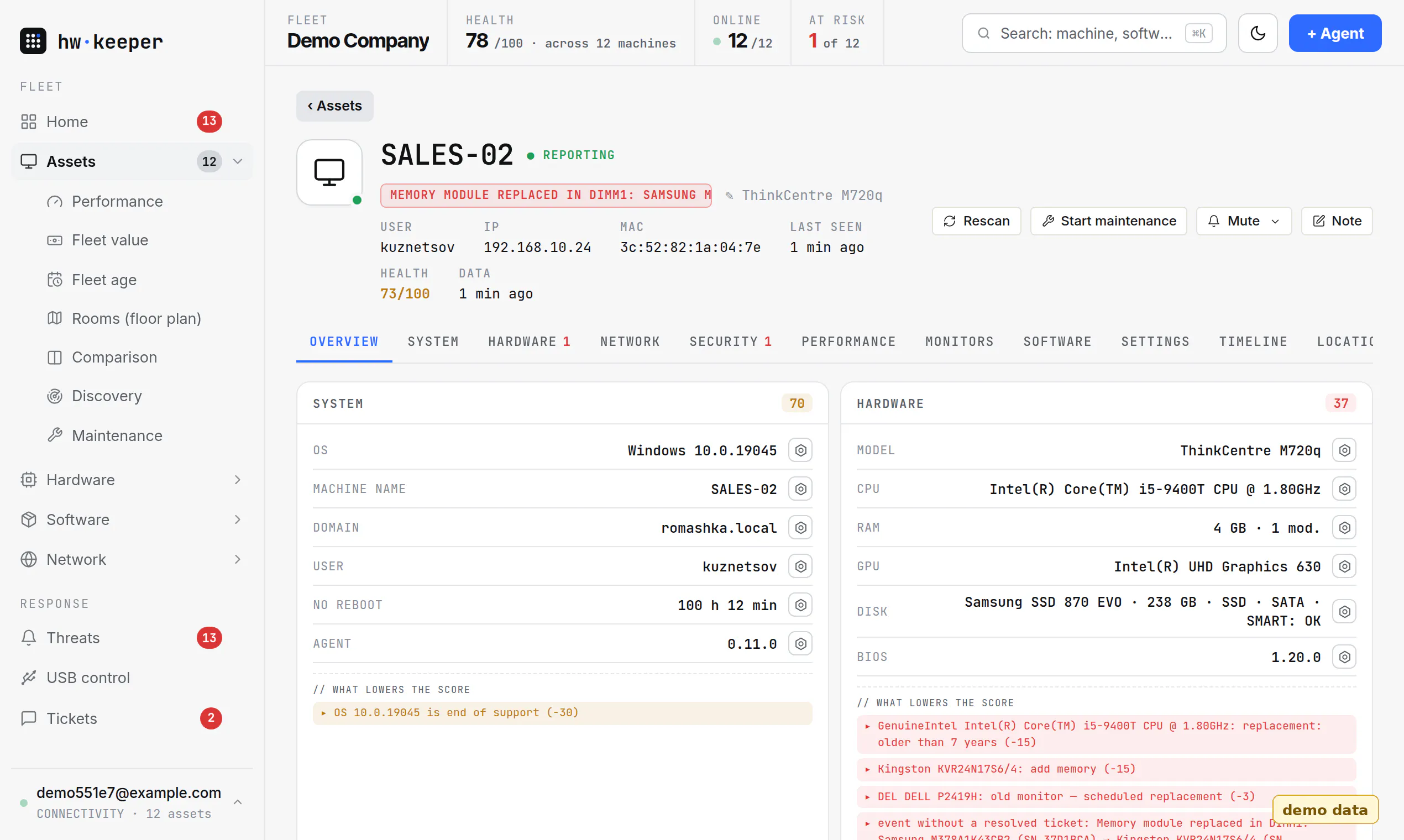Expand the Network sidebar section
The height and width of the screenshot is (840, 1404).
pyautogui.click(x=238, y=559)
